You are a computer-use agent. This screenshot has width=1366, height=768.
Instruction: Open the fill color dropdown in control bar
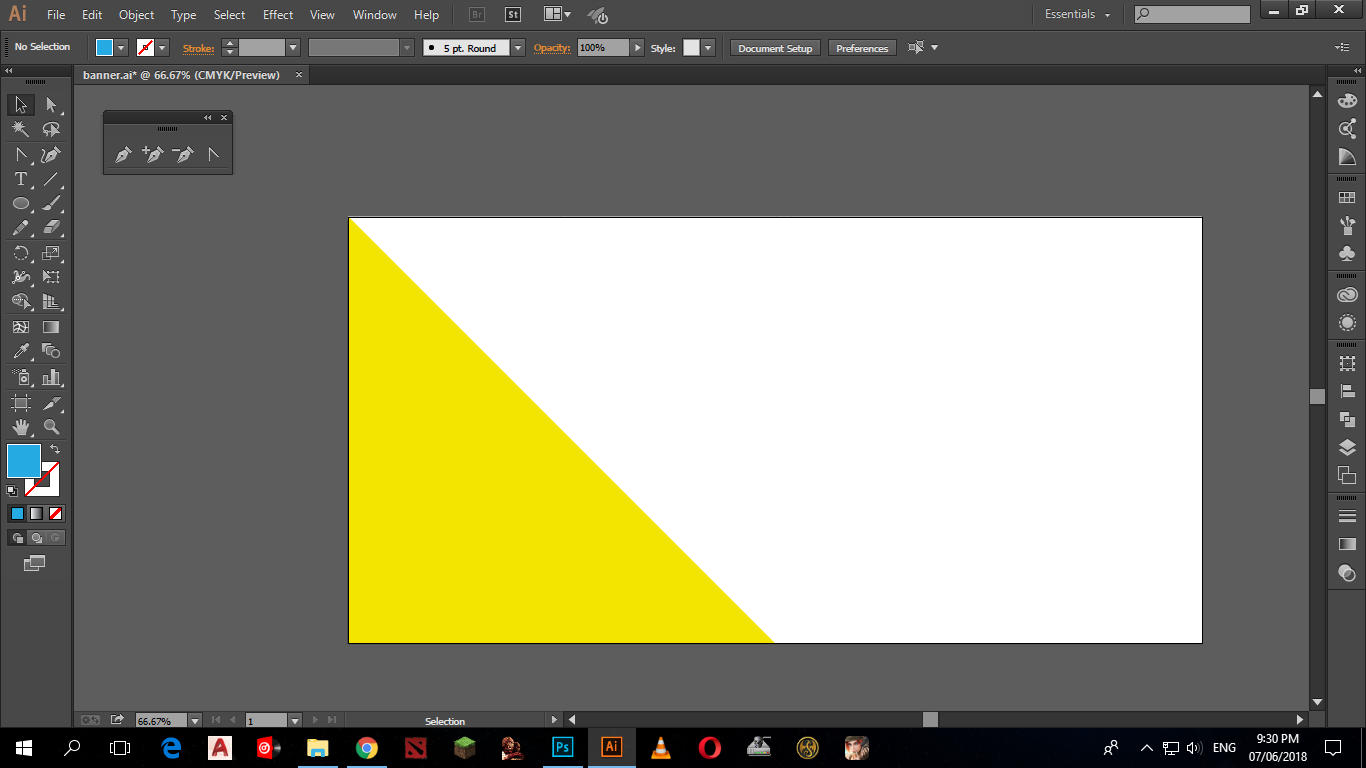coord(122,47)
